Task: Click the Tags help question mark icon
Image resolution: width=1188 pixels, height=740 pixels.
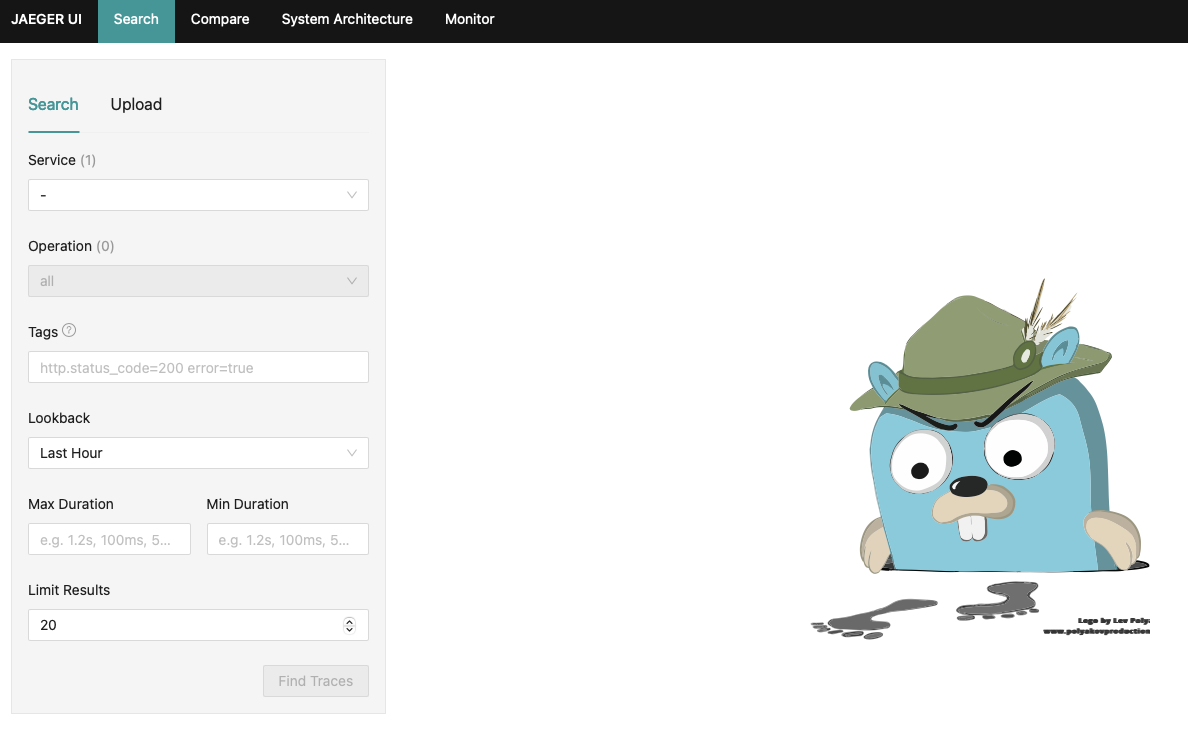Action: [69, 331]
